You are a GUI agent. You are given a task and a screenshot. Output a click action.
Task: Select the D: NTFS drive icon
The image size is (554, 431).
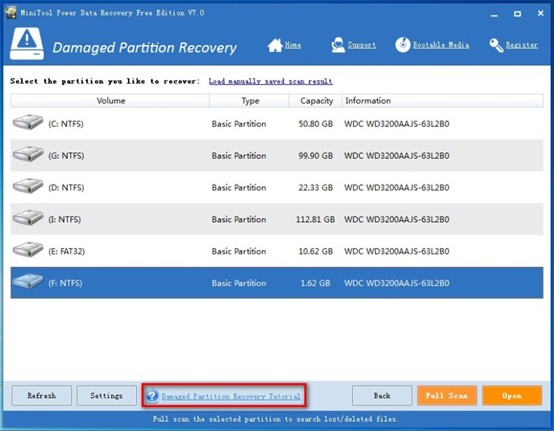pyautogui.click(x=28, y=186)
